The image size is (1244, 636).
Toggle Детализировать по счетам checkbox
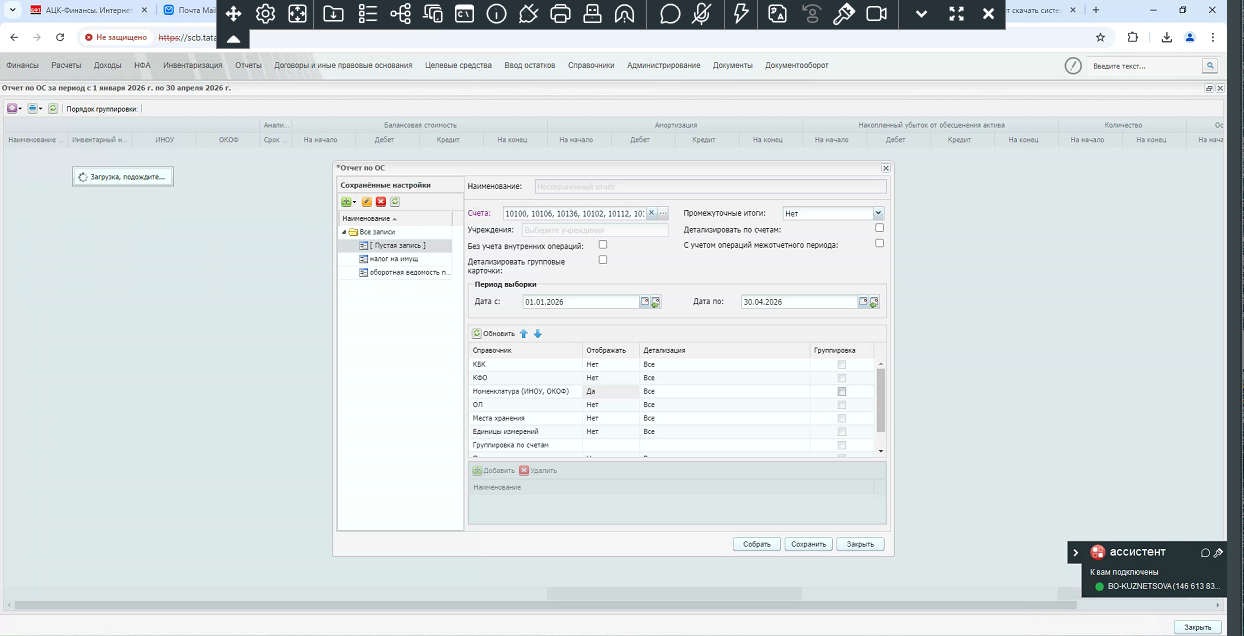(x=879, y=228)
